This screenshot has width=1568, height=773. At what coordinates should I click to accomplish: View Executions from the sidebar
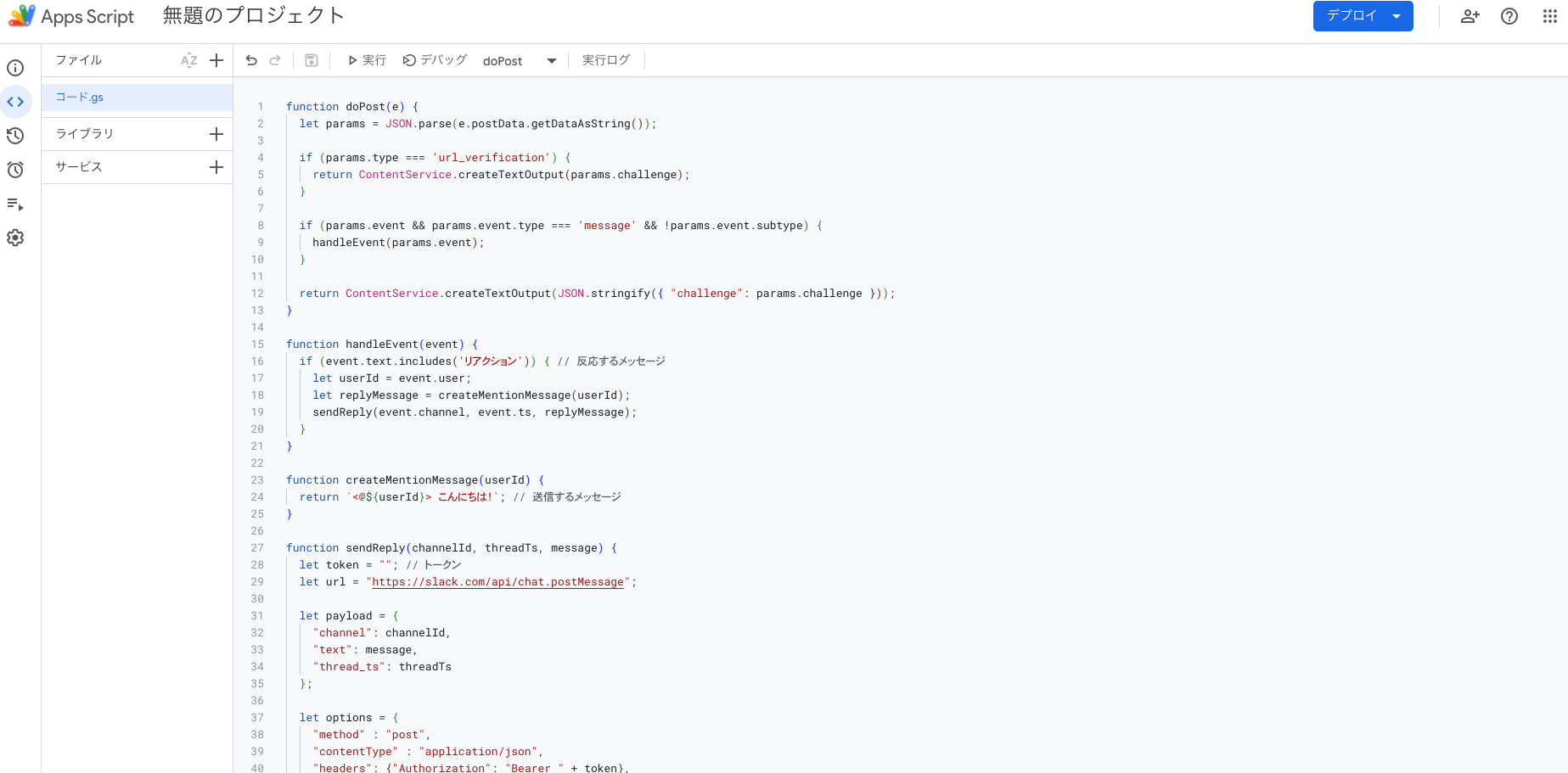(x=15, y=204)
